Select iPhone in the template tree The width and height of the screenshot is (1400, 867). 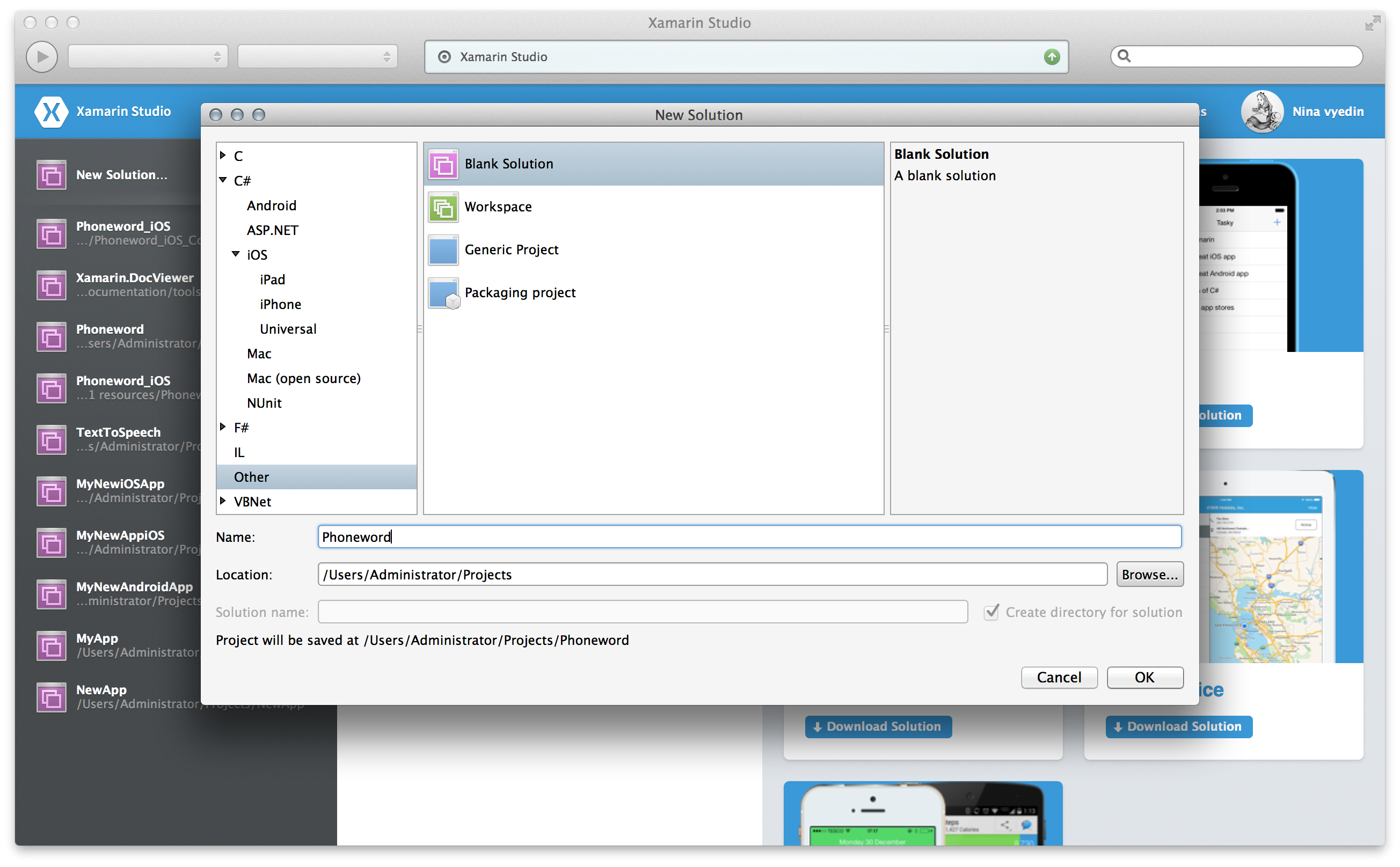[280, 305]
